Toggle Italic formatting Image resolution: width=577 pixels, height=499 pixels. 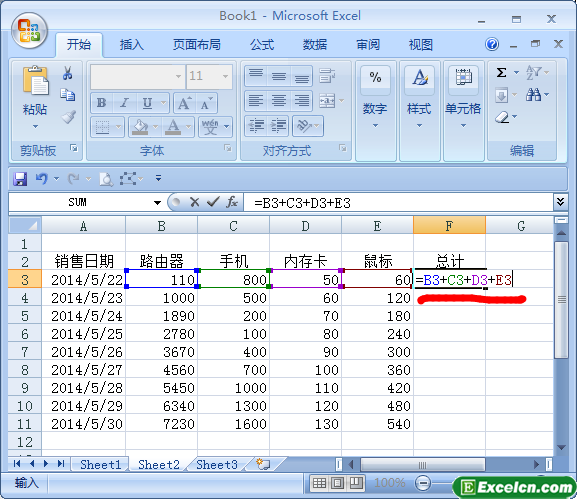124,103
